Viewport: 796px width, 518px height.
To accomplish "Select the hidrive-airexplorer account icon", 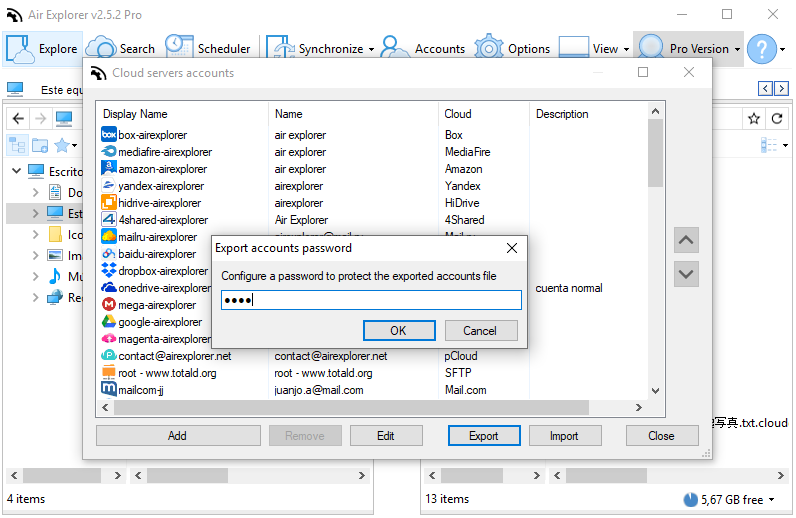I will point(109,202).
